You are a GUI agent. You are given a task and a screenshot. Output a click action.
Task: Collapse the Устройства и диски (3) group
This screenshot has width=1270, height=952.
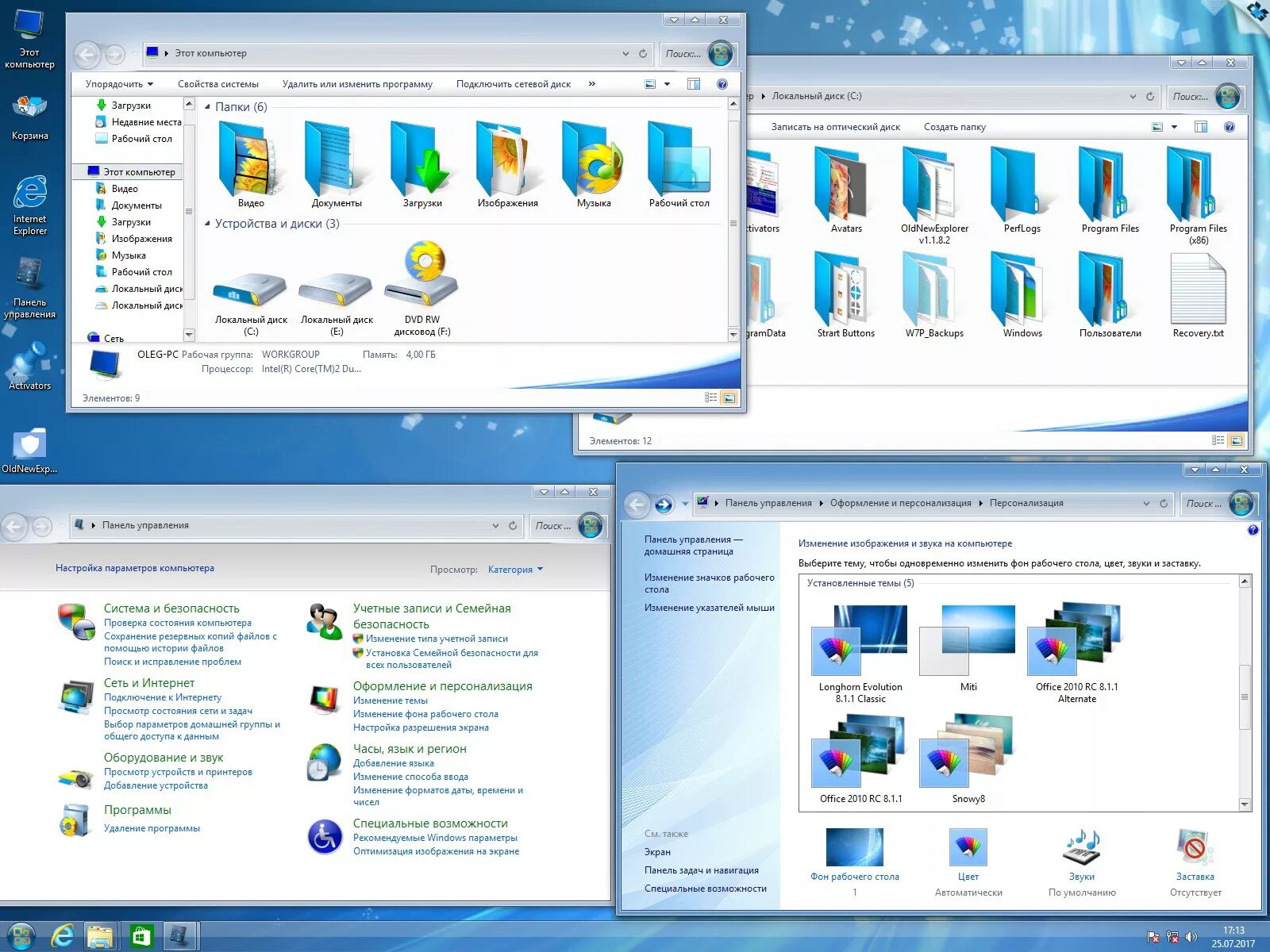[x=208, y=224]
